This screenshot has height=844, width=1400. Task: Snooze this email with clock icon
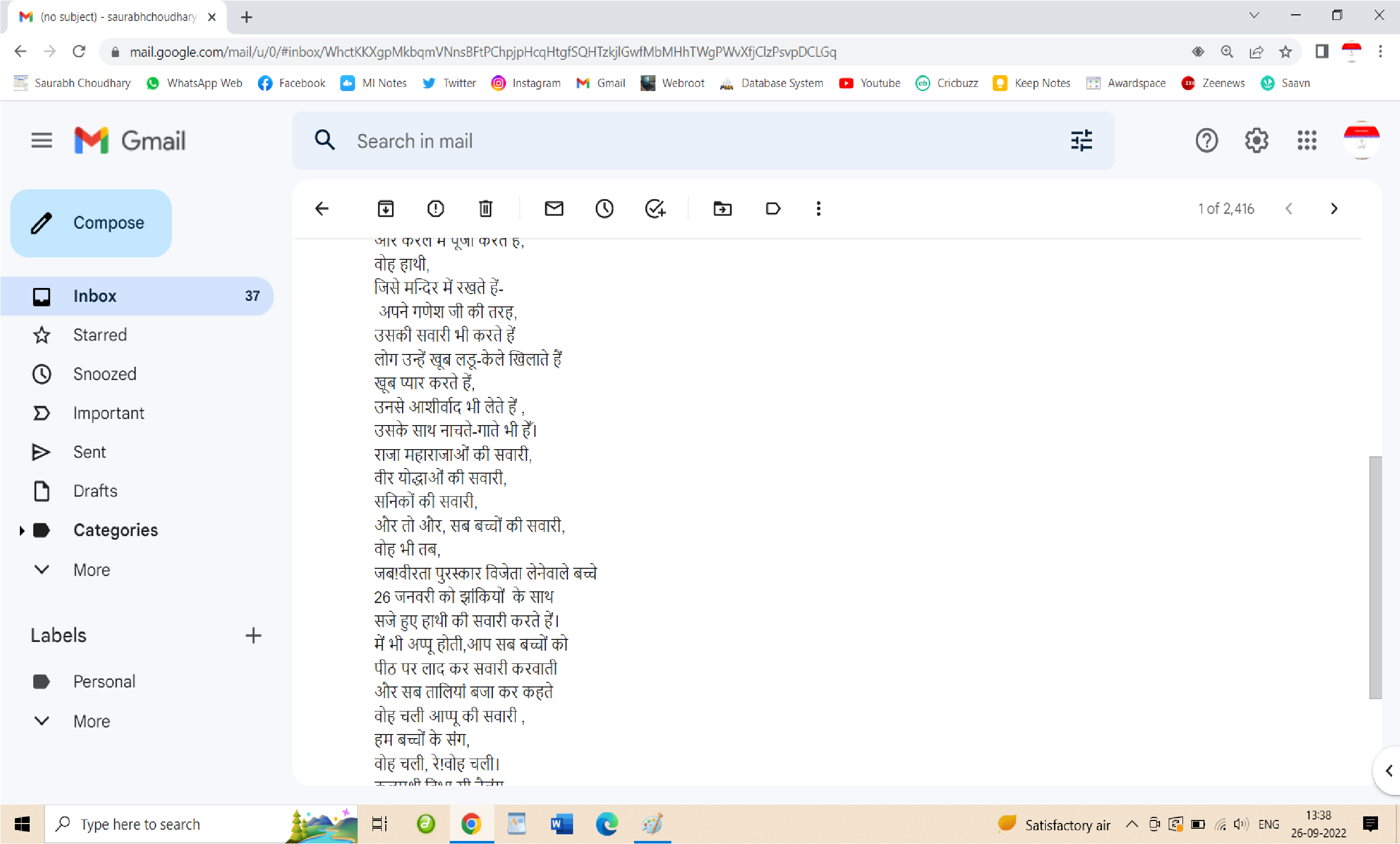[x=604, y=209]
